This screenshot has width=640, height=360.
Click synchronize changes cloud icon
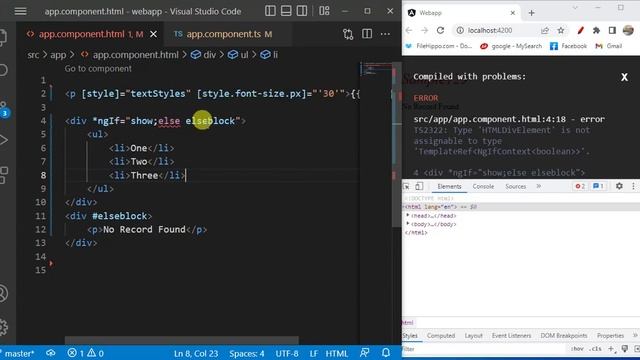[51, 353]
